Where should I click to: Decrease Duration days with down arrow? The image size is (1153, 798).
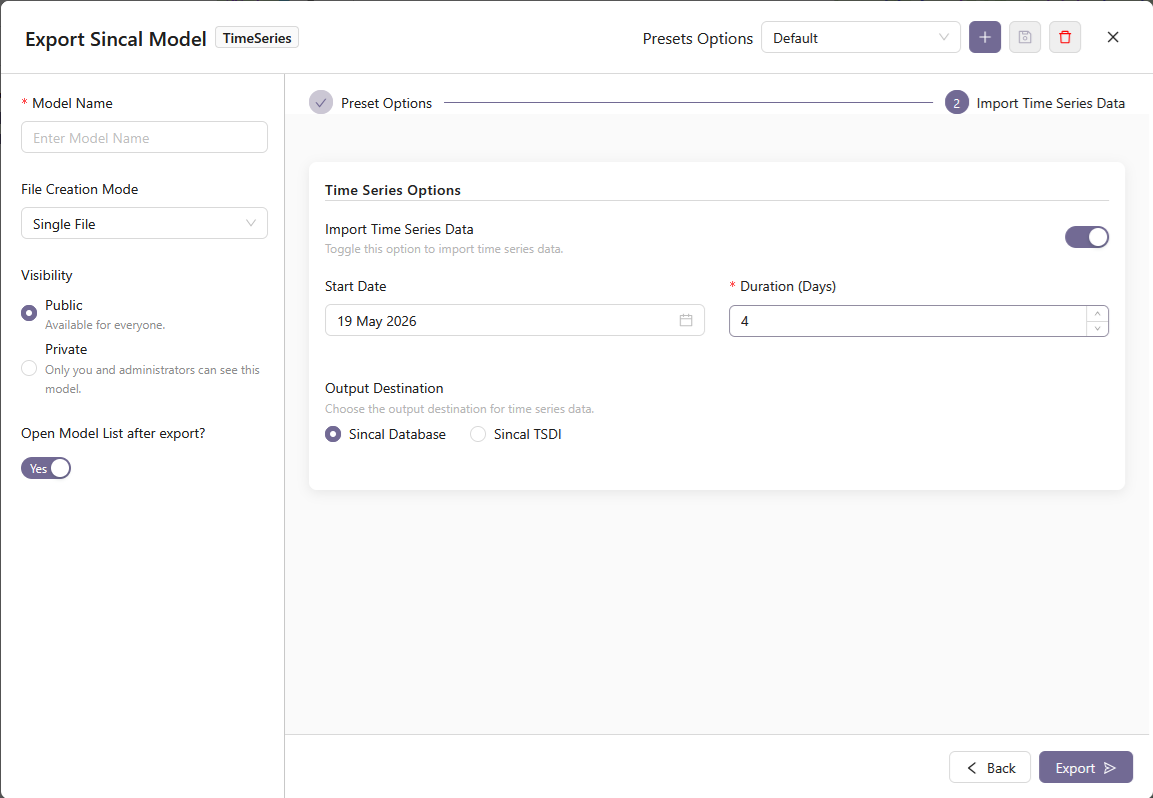tap(1097, 328)
